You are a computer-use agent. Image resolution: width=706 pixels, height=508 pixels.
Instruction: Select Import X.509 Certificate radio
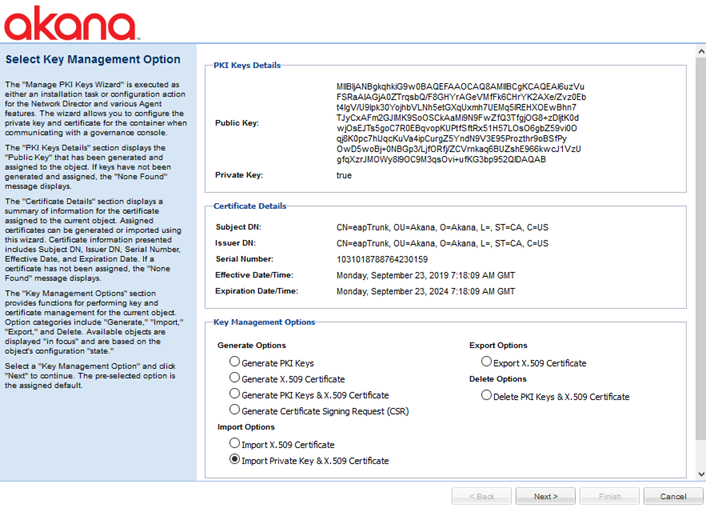pyautogui.click(x=235, y=443)
